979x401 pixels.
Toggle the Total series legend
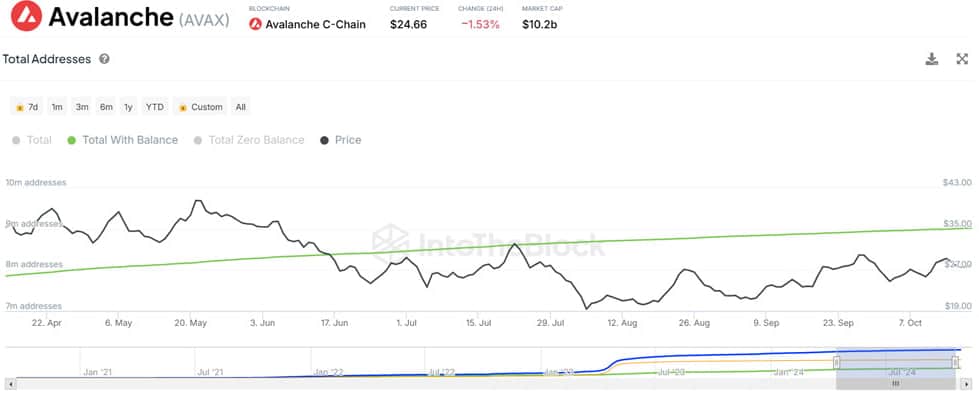pos(32,140)
